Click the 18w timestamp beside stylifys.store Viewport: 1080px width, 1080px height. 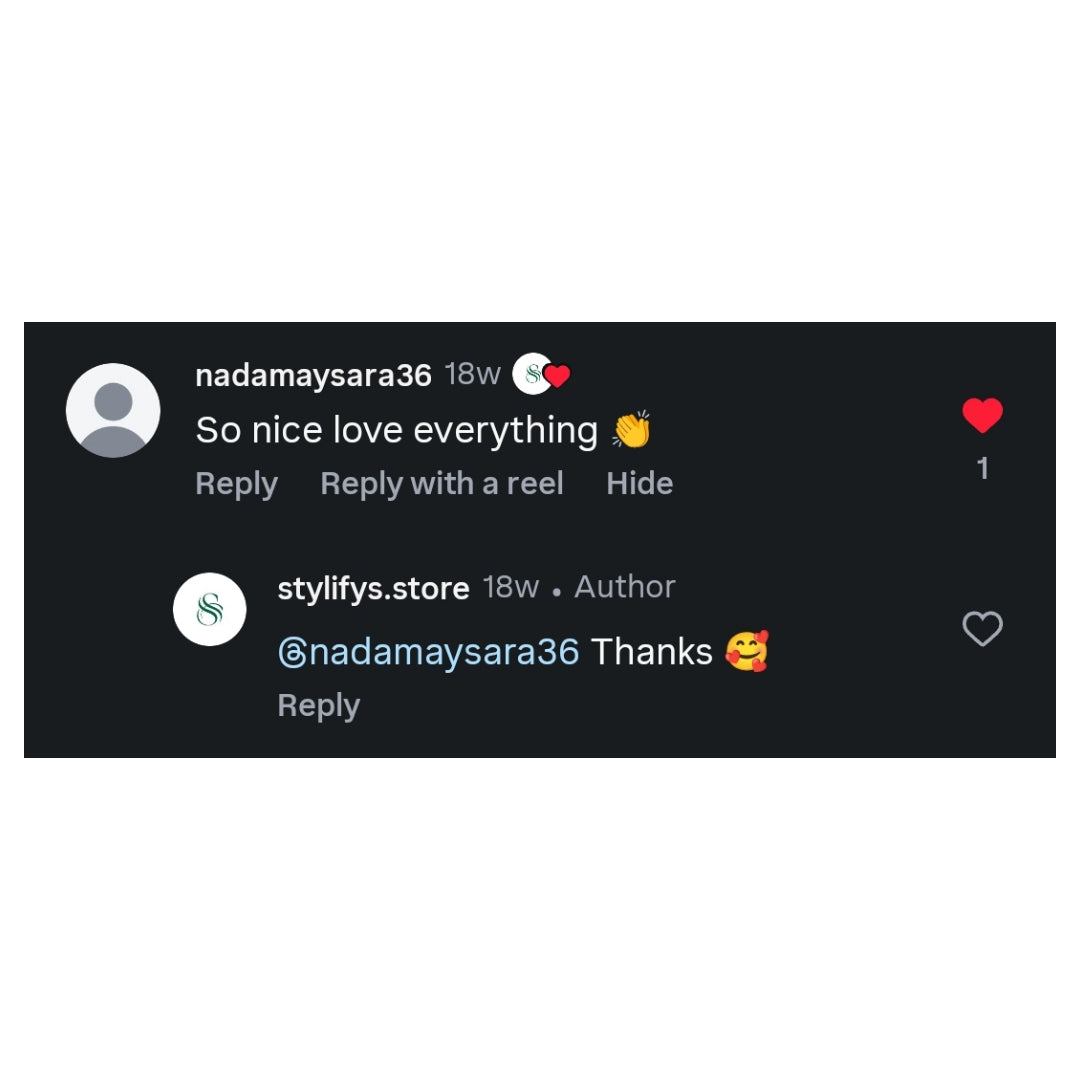(x=510, y=588)
